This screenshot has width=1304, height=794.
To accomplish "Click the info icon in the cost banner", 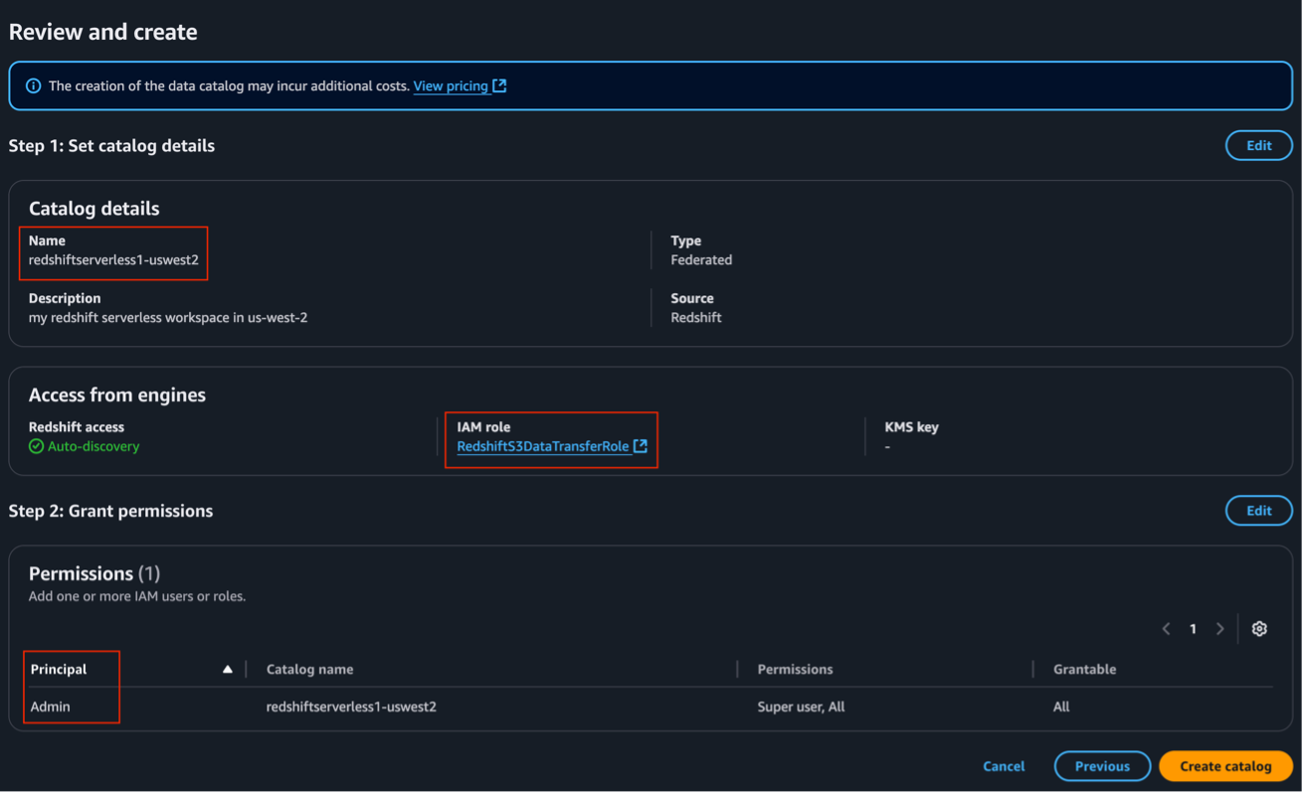I will click(x=33, y=86).
